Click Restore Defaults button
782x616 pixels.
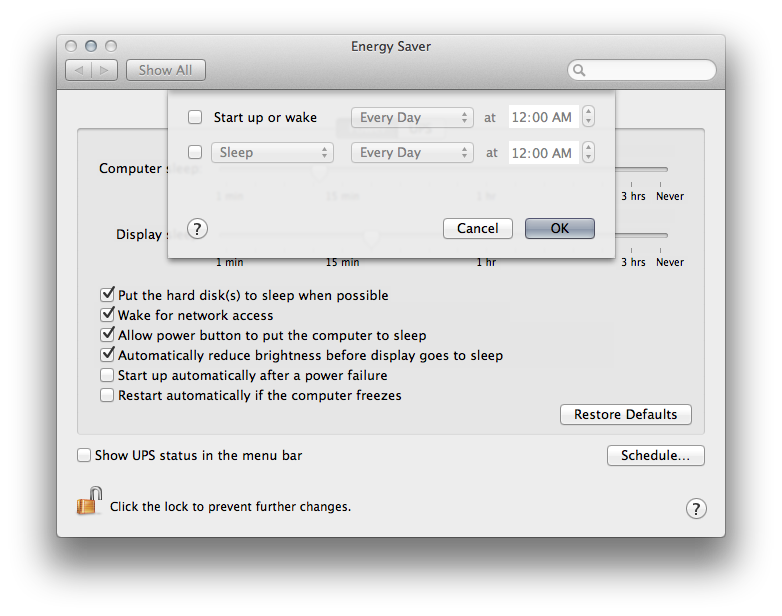tap(626, 414)
